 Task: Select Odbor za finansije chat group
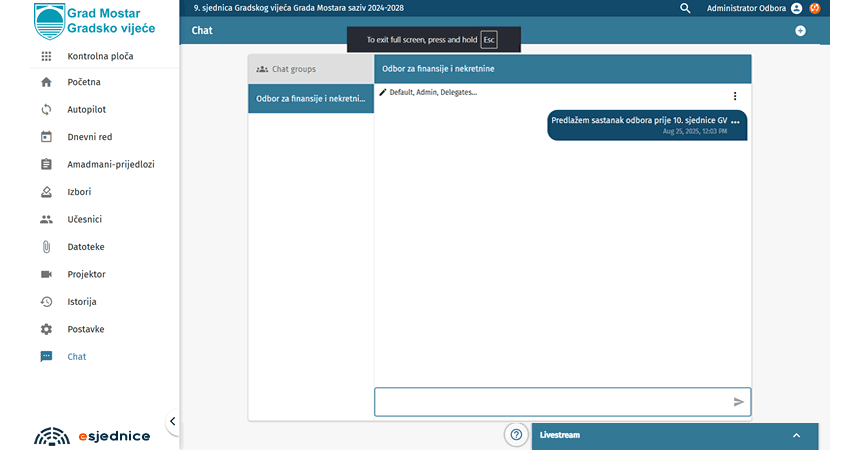(311, 99)
